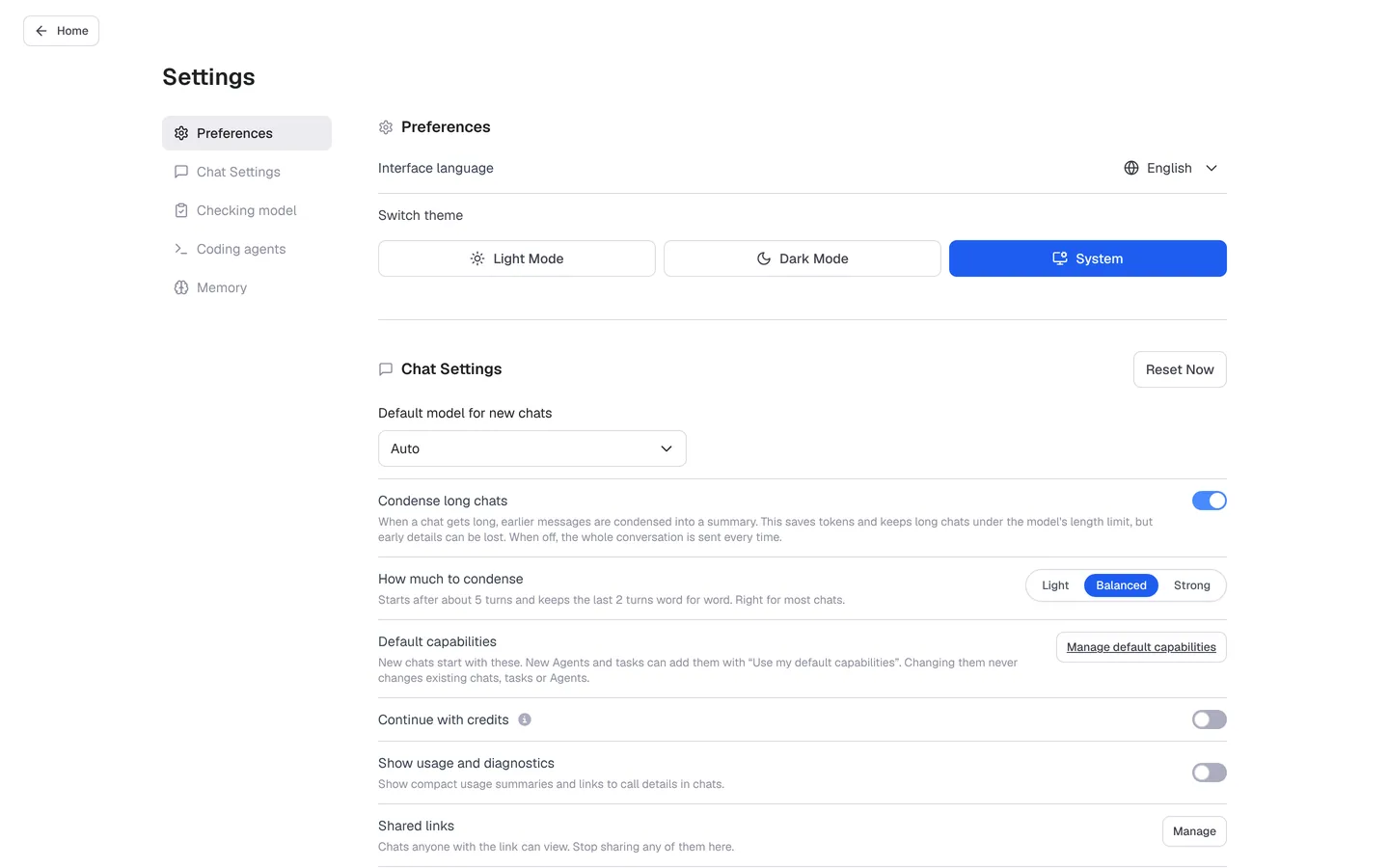Switch theme to Light Mode

[x=517, y=258]
